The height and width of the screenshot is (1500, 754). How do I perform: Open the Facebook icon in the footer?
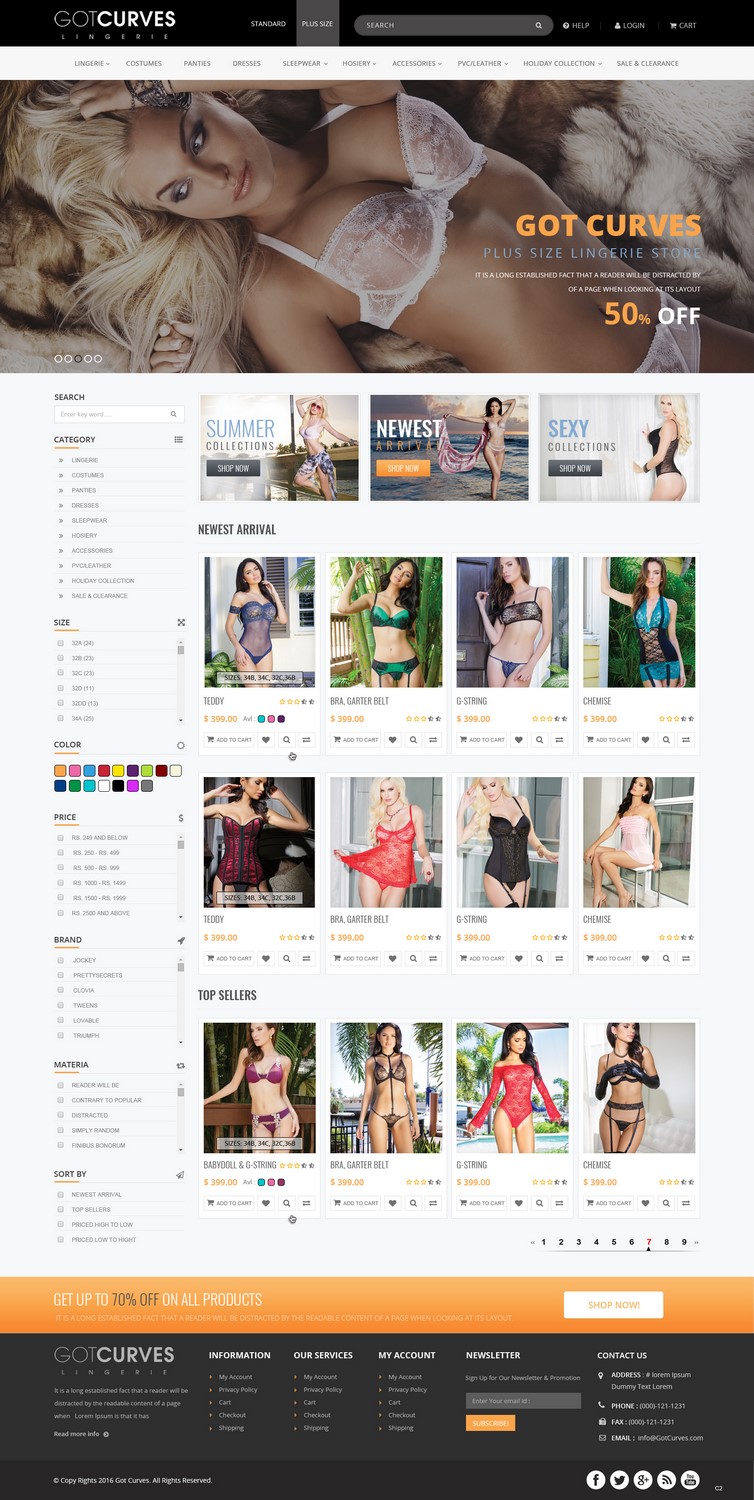point(596,1479)
